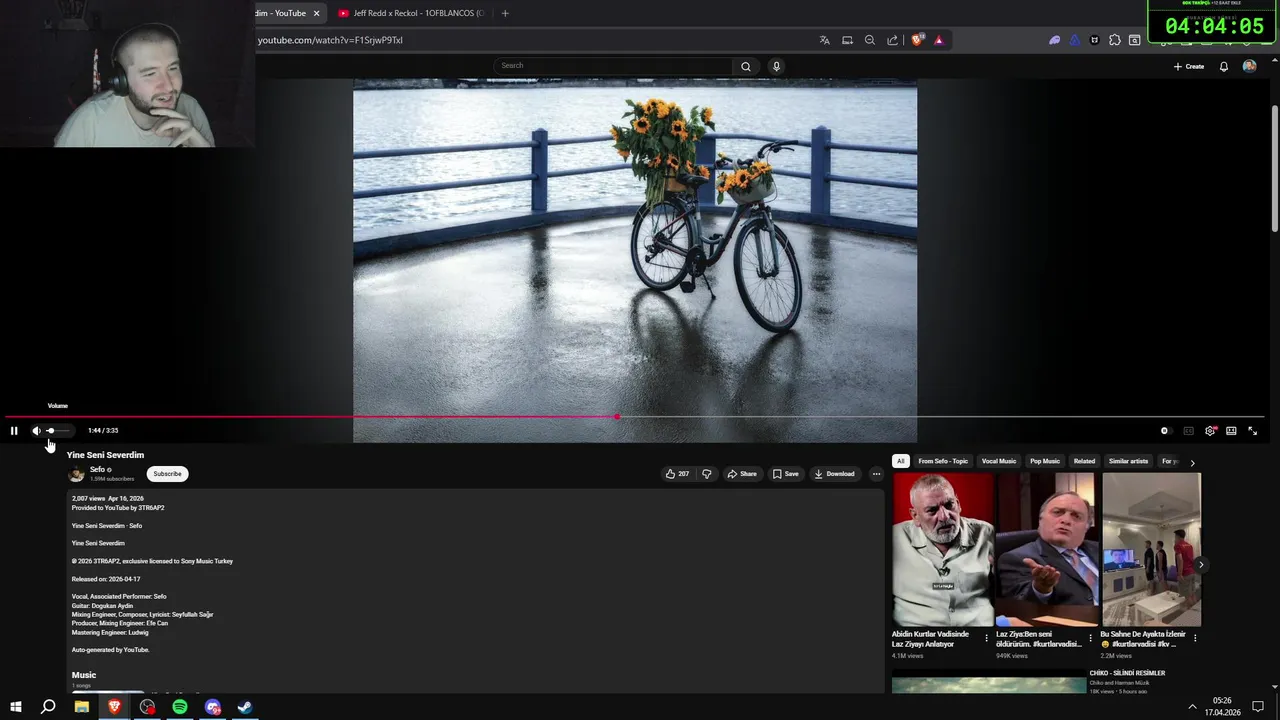Open a new browser tab
Image resolution: width=1280 pixels, height=720 pixels.
(x=505, y=13)
